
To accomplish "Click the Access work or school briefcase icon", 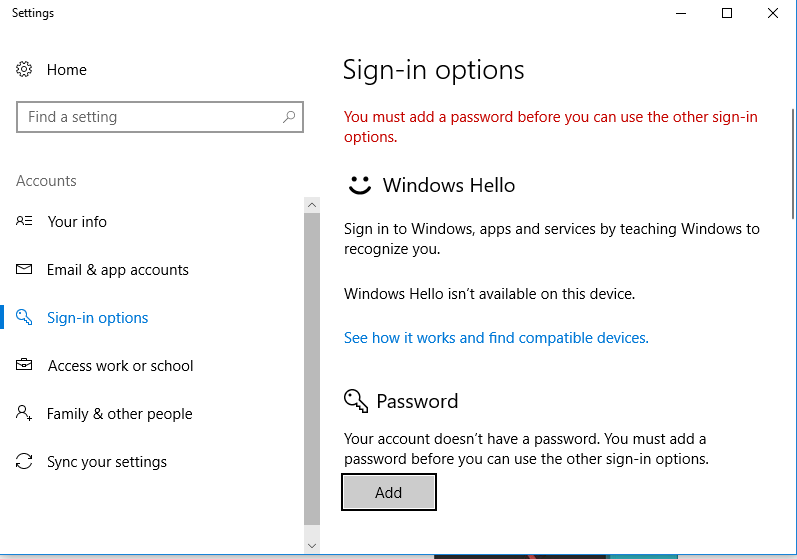I will coord(24,366).
